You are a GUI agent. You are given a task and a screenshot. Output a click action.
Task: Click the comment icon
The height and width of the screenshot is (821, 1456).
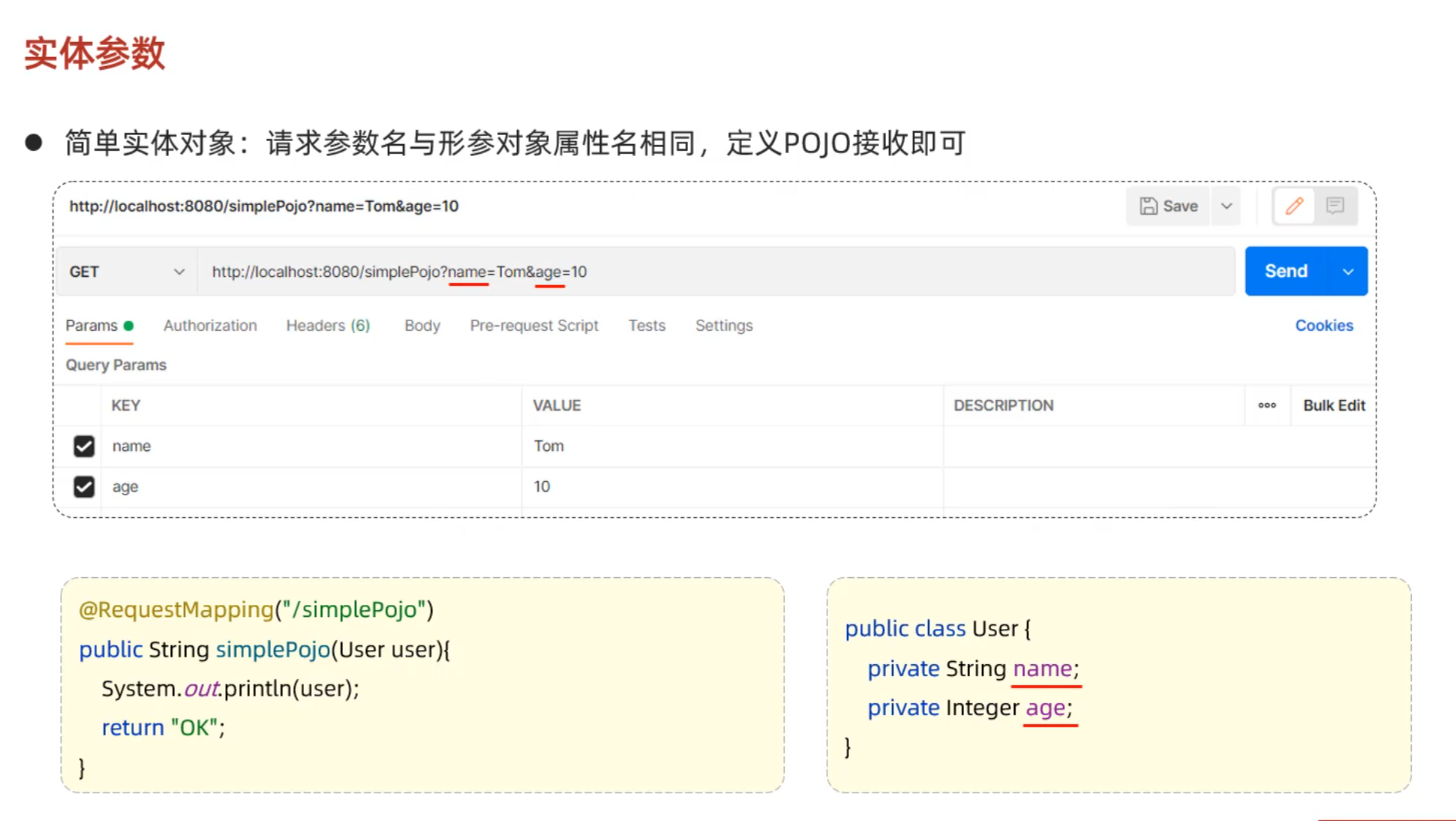coord(1335,206)
